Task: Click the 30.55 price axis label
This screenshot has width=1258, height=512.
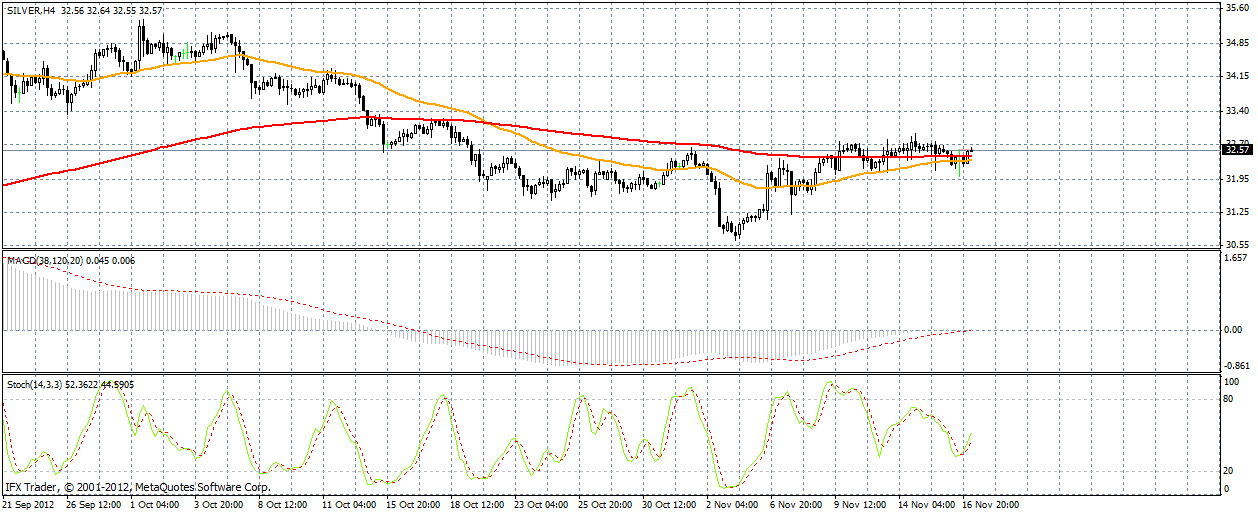Action: (x=1237, y=245)
